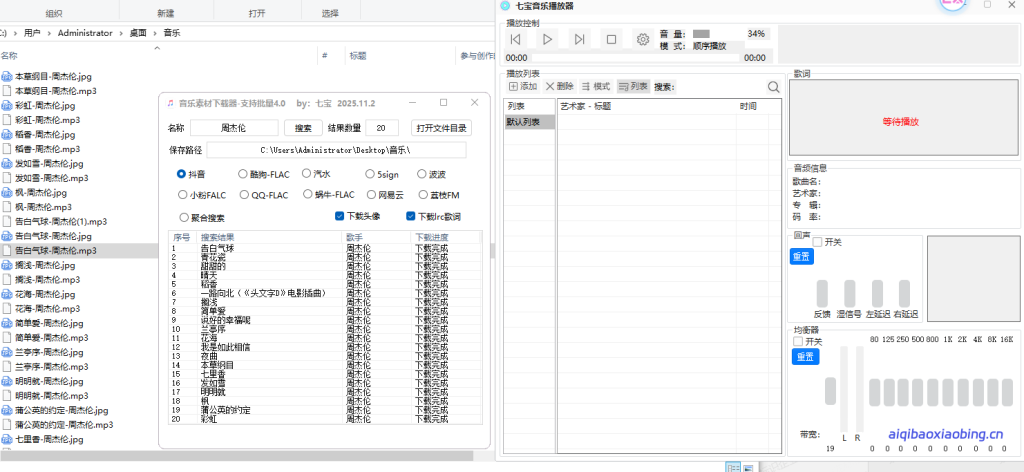Viewport: 1024px width, 472px height.
Task: Click the 新建 ribbon group in Explorer
Action: (x=166, y=13)
